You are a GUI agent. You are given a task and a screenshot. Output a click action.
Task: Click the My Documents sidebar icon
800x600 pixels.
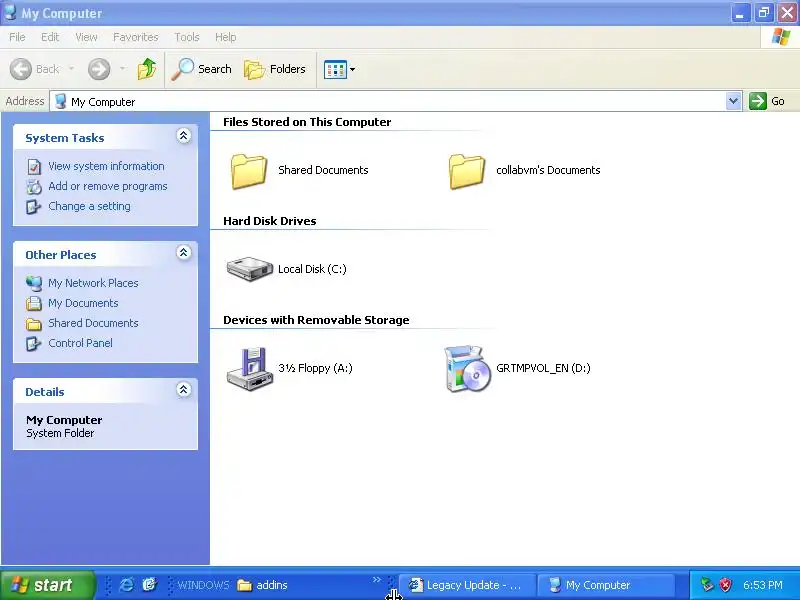pyautogui.click(x=34, y=304)
